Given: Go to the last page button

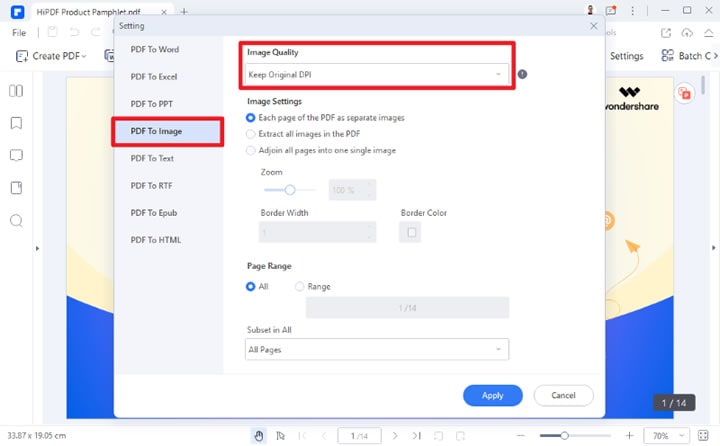Looking at the screenshot, I should tap(416, 435).
